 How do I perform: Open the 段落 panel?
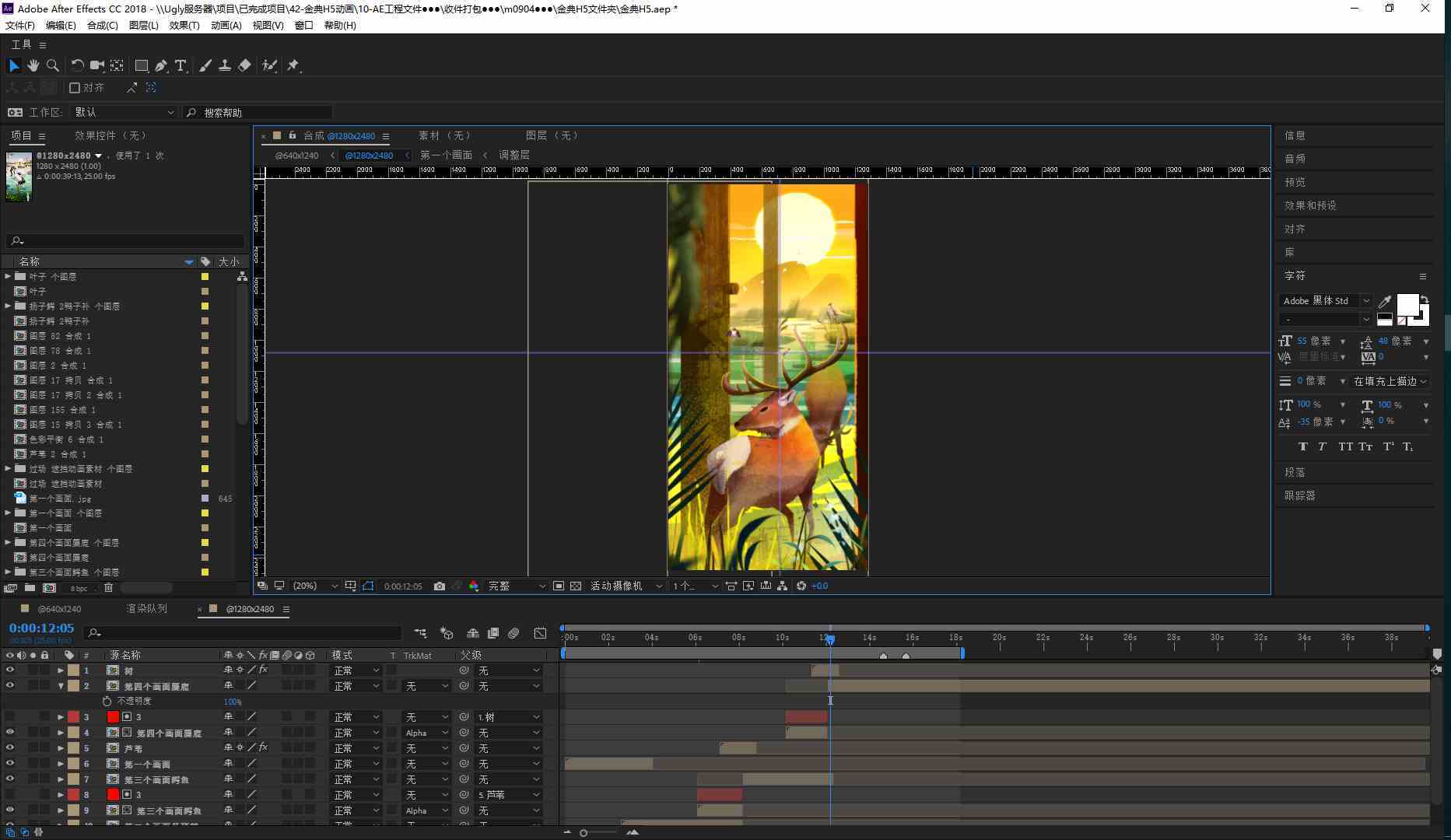(x=1295, y=472)
